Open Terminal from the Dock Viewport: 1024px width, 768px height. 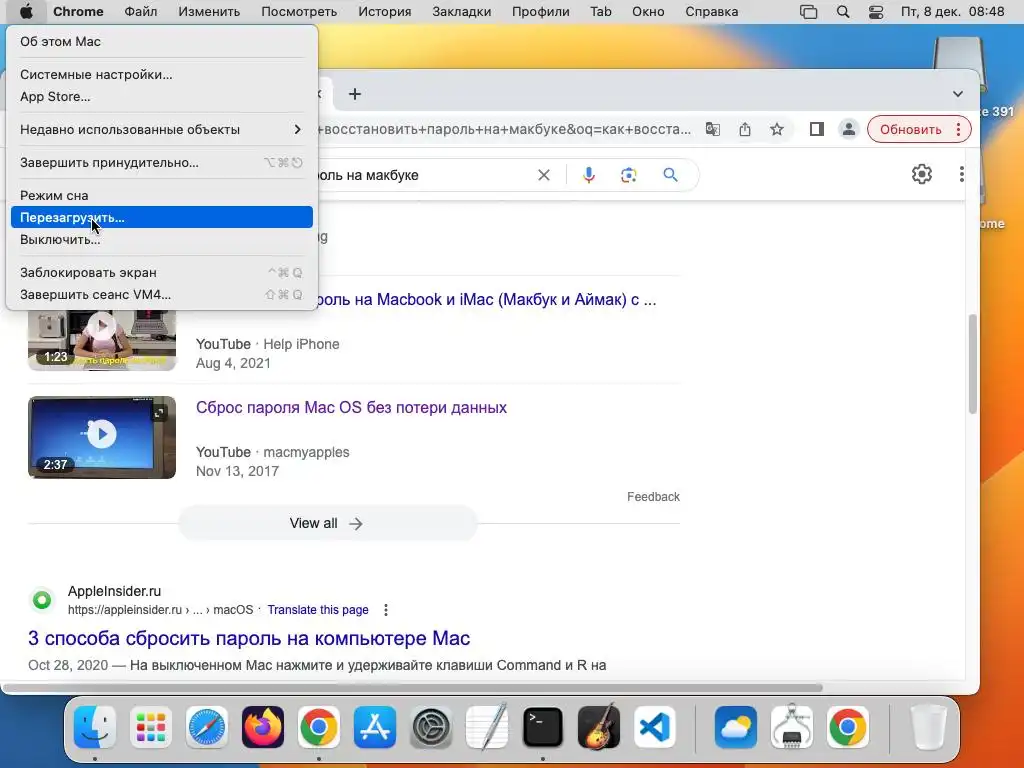(543, 727)
